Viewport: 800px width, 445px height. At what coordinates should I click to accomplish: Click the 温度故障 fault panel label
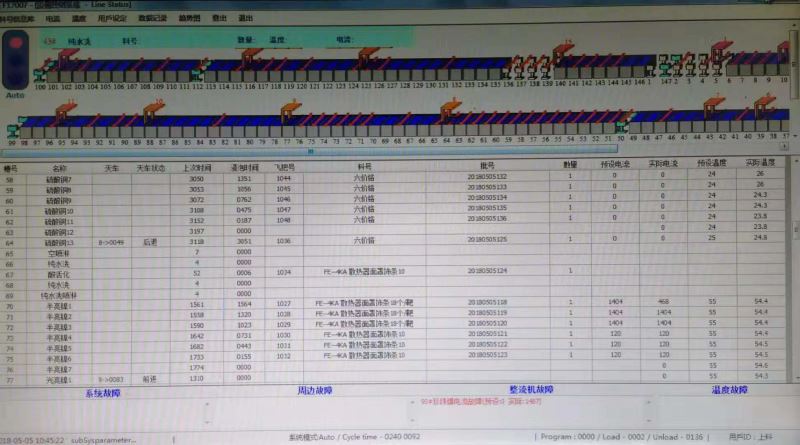728,391
